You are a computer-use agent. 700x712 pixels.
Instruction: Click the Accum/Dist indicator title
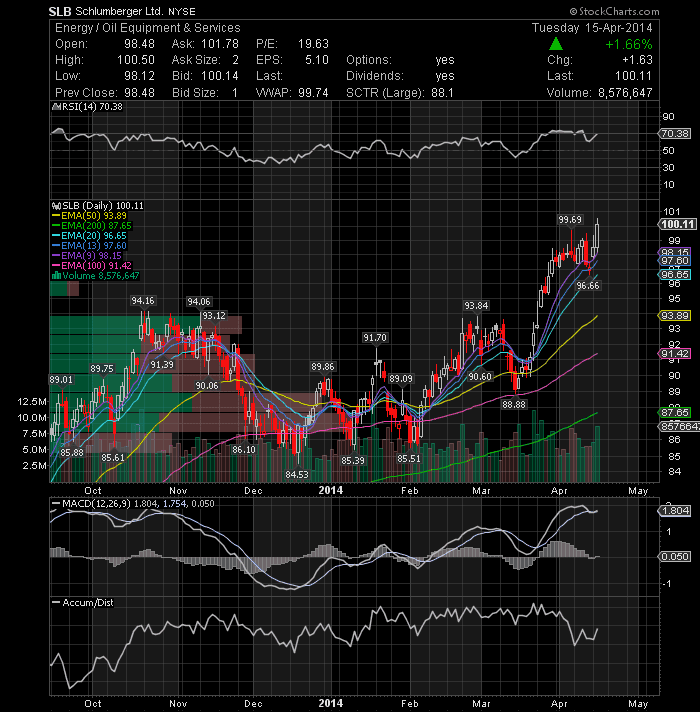tap(88, 603)
